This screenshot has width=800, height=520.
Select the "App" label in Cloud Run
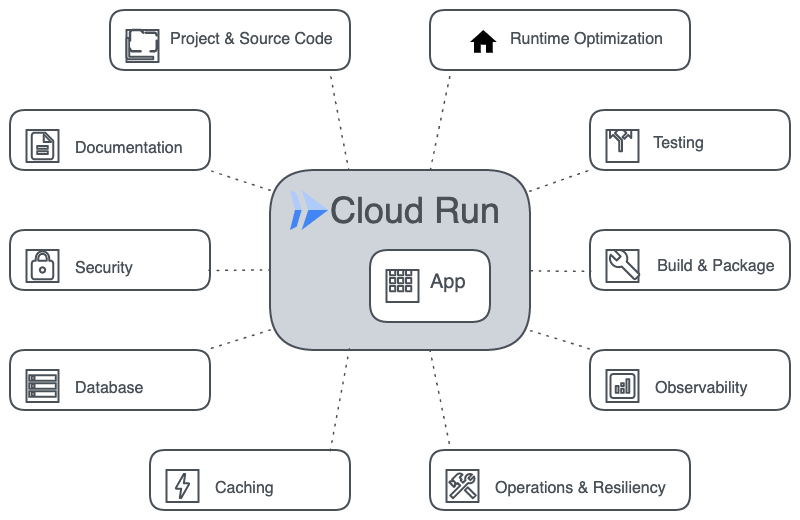click(x=447, y=281)
